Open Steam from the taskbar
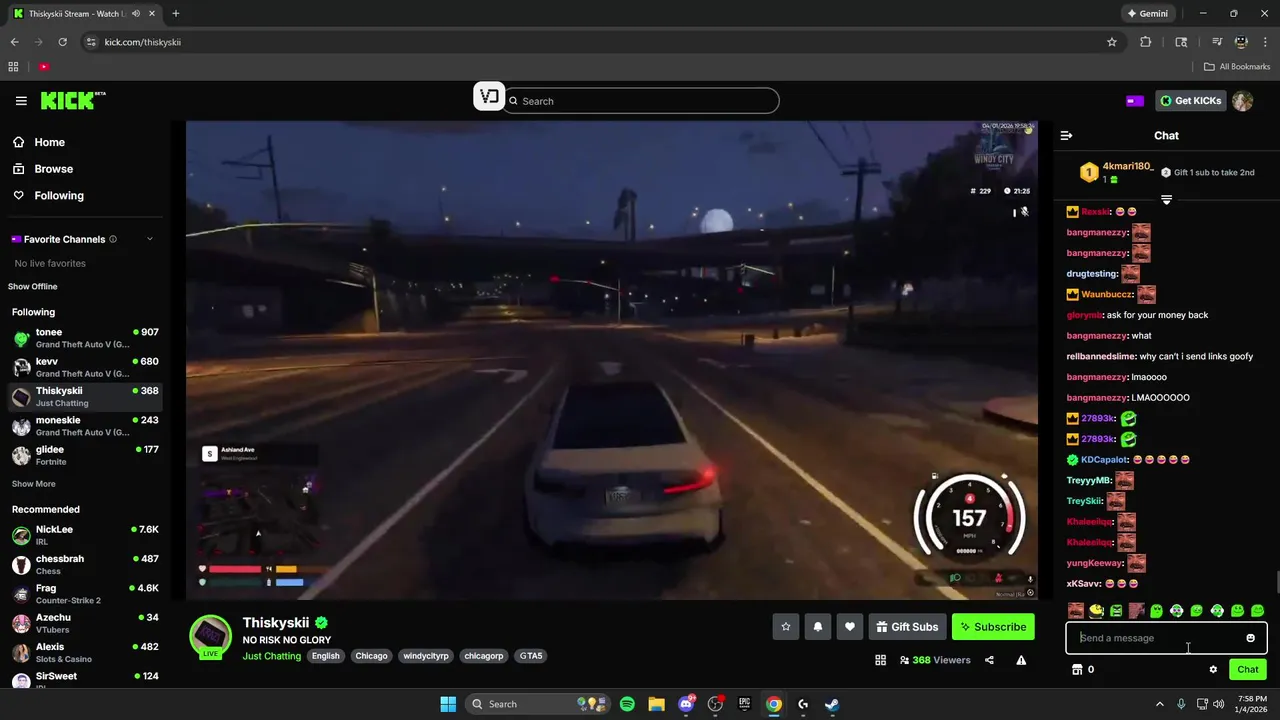The height and width of the screenshot is (720, 1280). point(832,704)
